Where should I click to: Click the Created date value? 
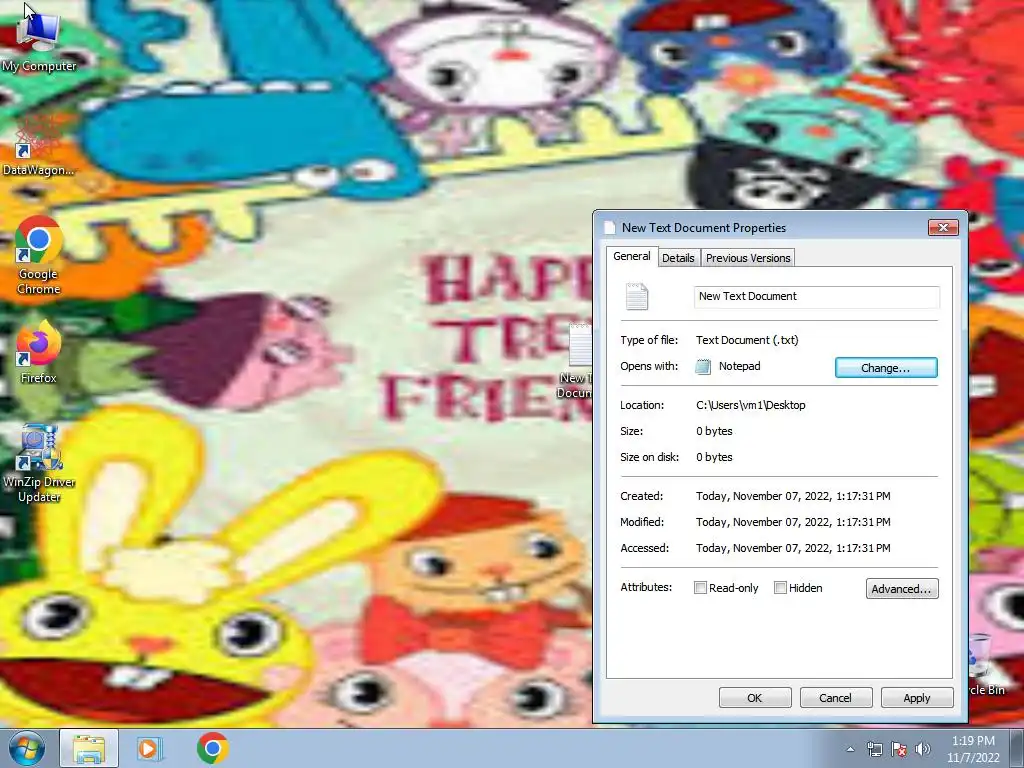click(x=793, y=496)
